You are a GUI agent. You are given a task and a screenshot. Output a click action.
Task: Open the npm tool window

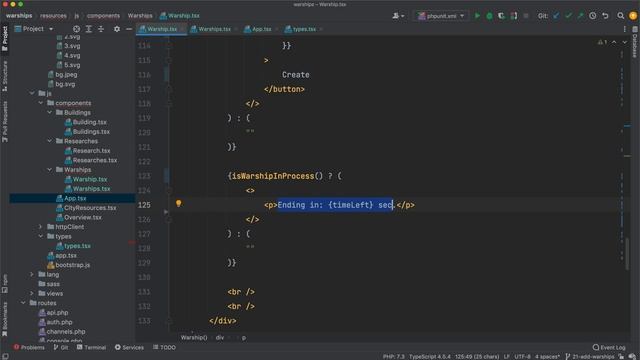click(x=5, y=283)
